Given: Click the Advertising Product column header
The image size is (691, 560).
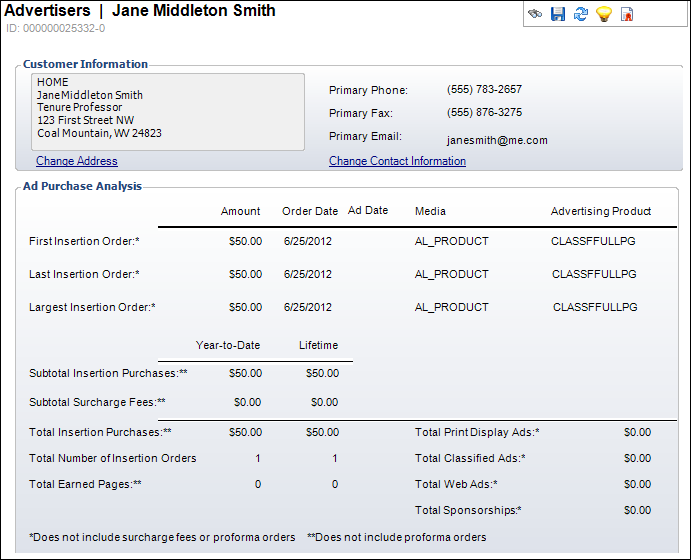Looking at the screenshot, I should (601, 211).
